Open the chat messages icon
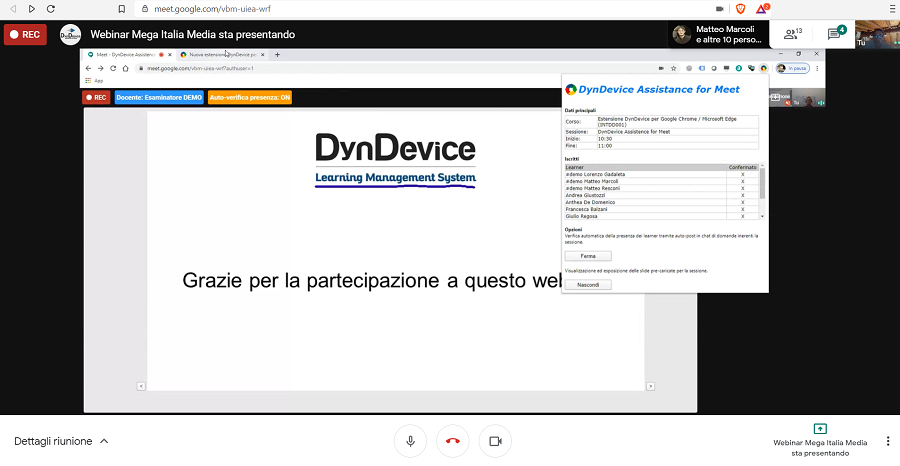 (834, 34)
